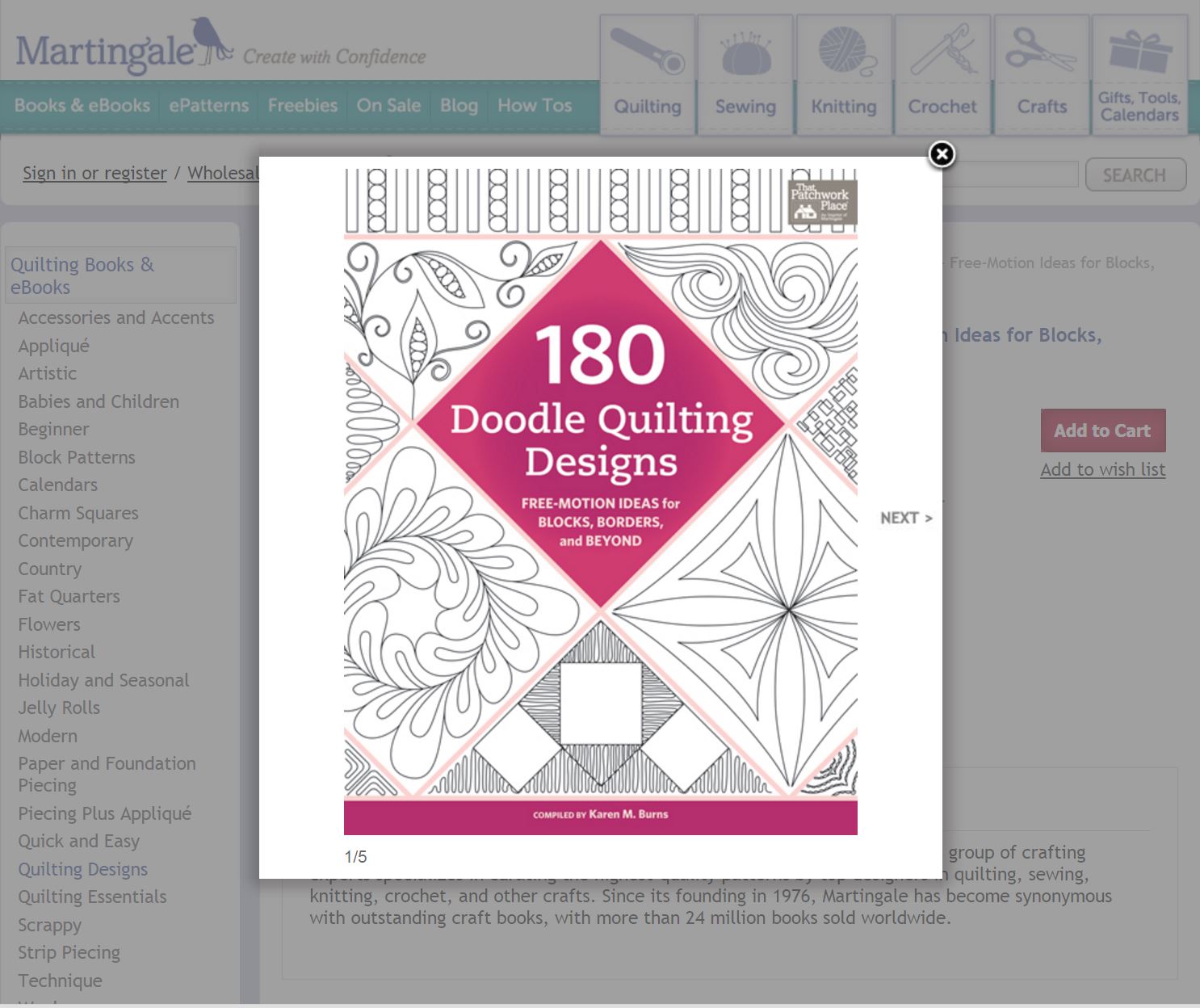This screenshot has width=1200, height=1008.
Task: Select Quilting Essentials category
Action: (x=92, y=897)
